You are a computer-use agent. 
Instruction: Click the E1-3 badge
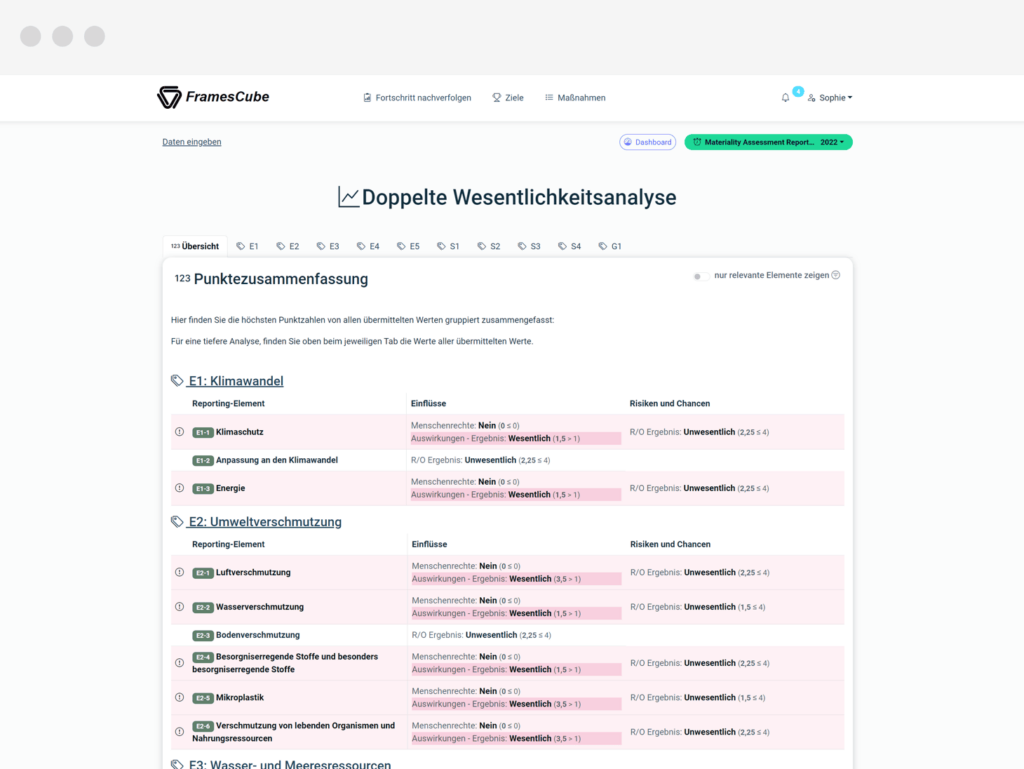click(202, 488)
